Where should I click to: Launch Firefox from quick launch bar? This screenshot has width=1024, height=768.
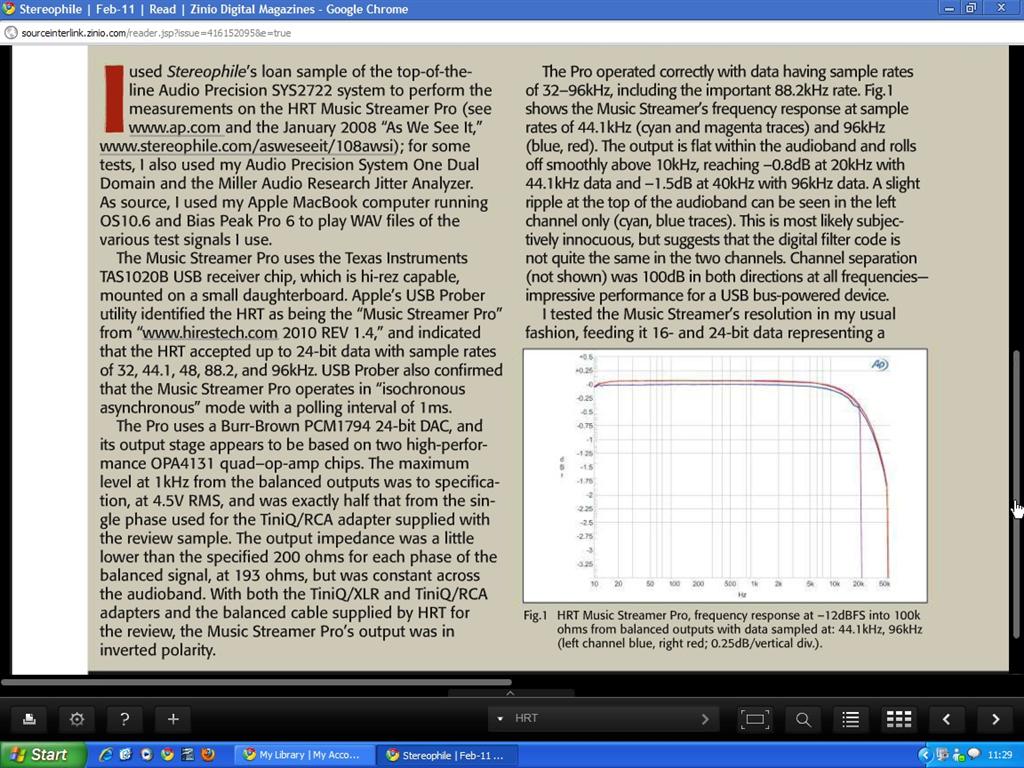click(208, 755)
